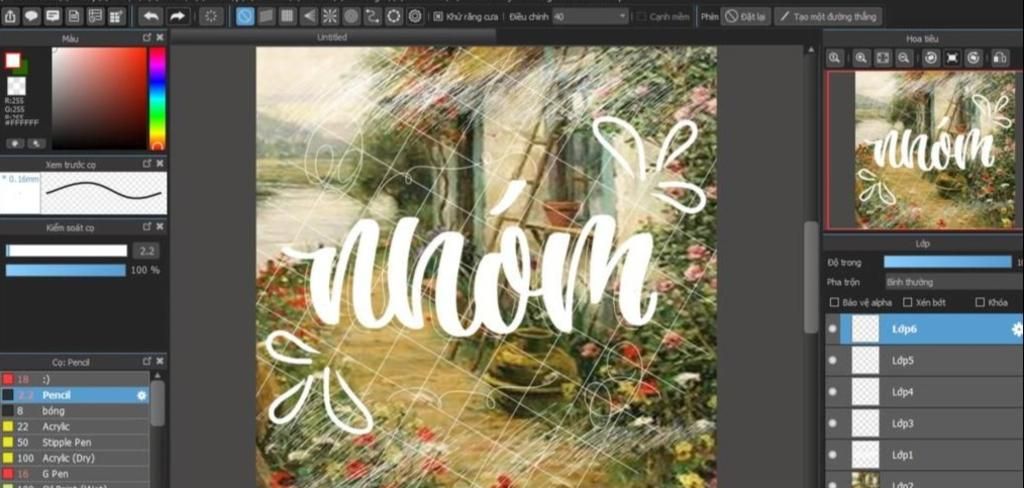Select the Acrylic brush with size 22
The height and width of the screenshot is (488, 1024).
tap(74, 427)
